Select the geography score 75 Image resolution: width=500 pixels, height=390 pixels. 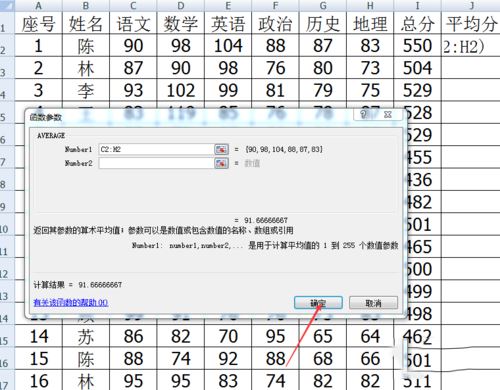[x=370, y=90]
